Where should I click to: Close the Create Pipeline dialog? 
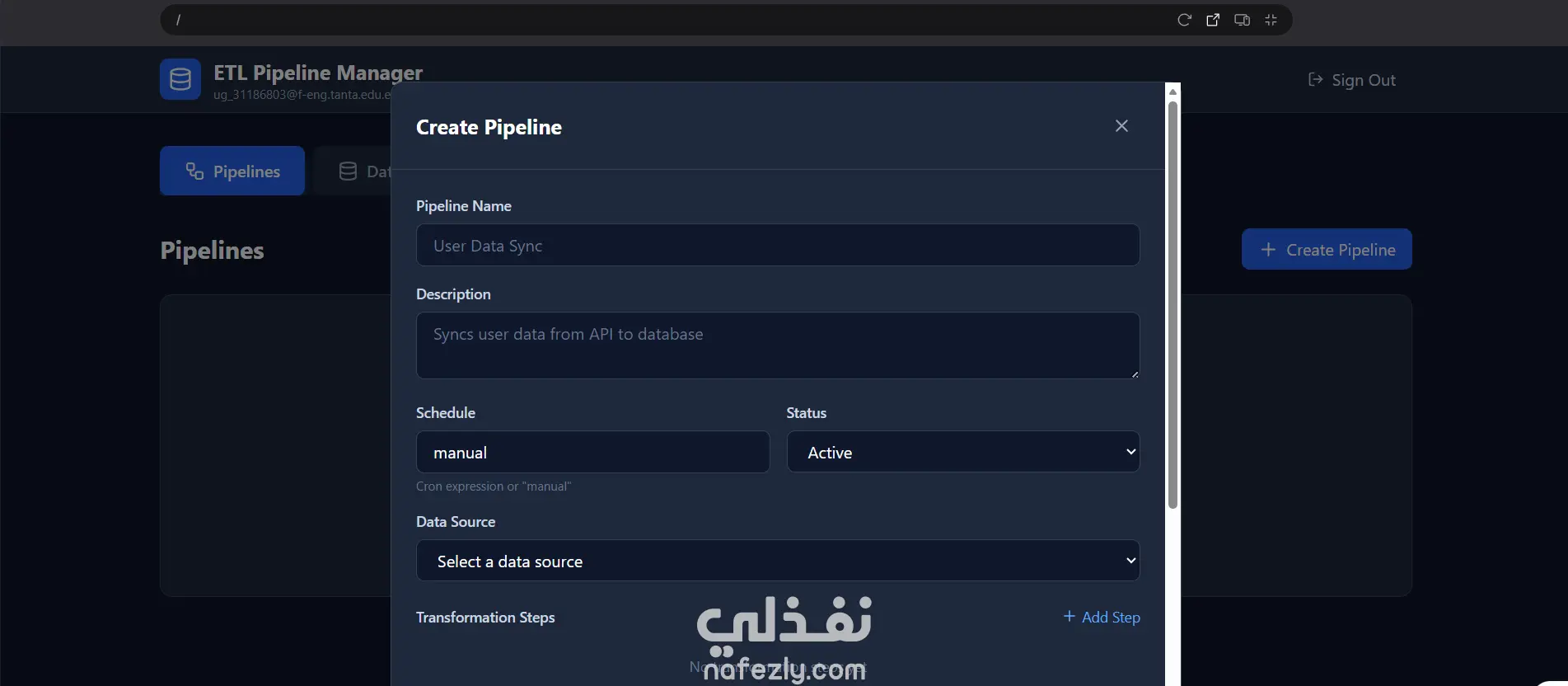click(1121, 126)
